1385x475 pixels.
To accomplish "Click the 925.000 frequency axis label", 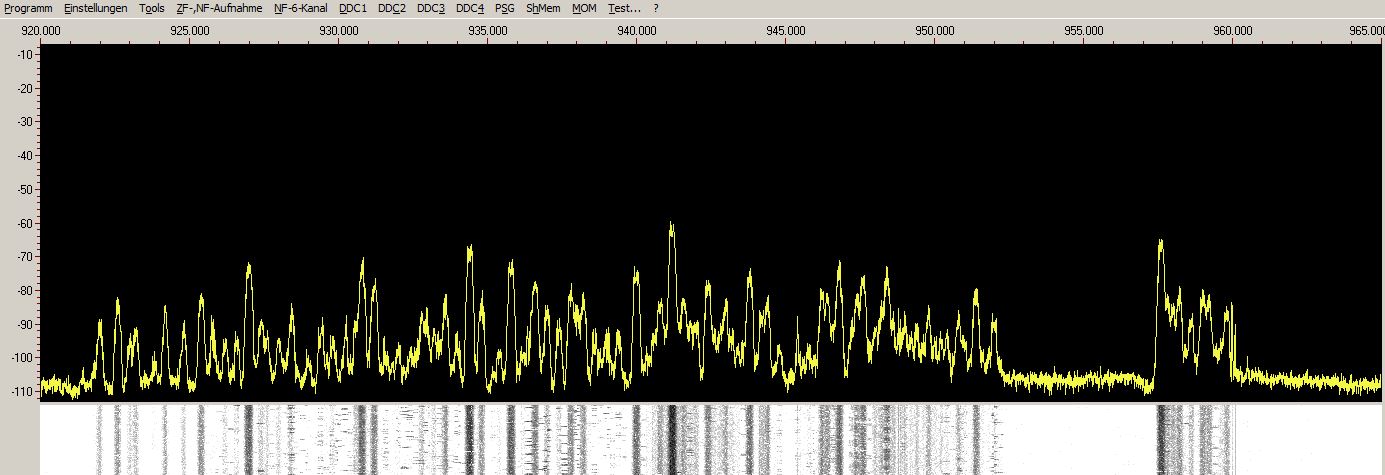I will [x=189, y=30].
